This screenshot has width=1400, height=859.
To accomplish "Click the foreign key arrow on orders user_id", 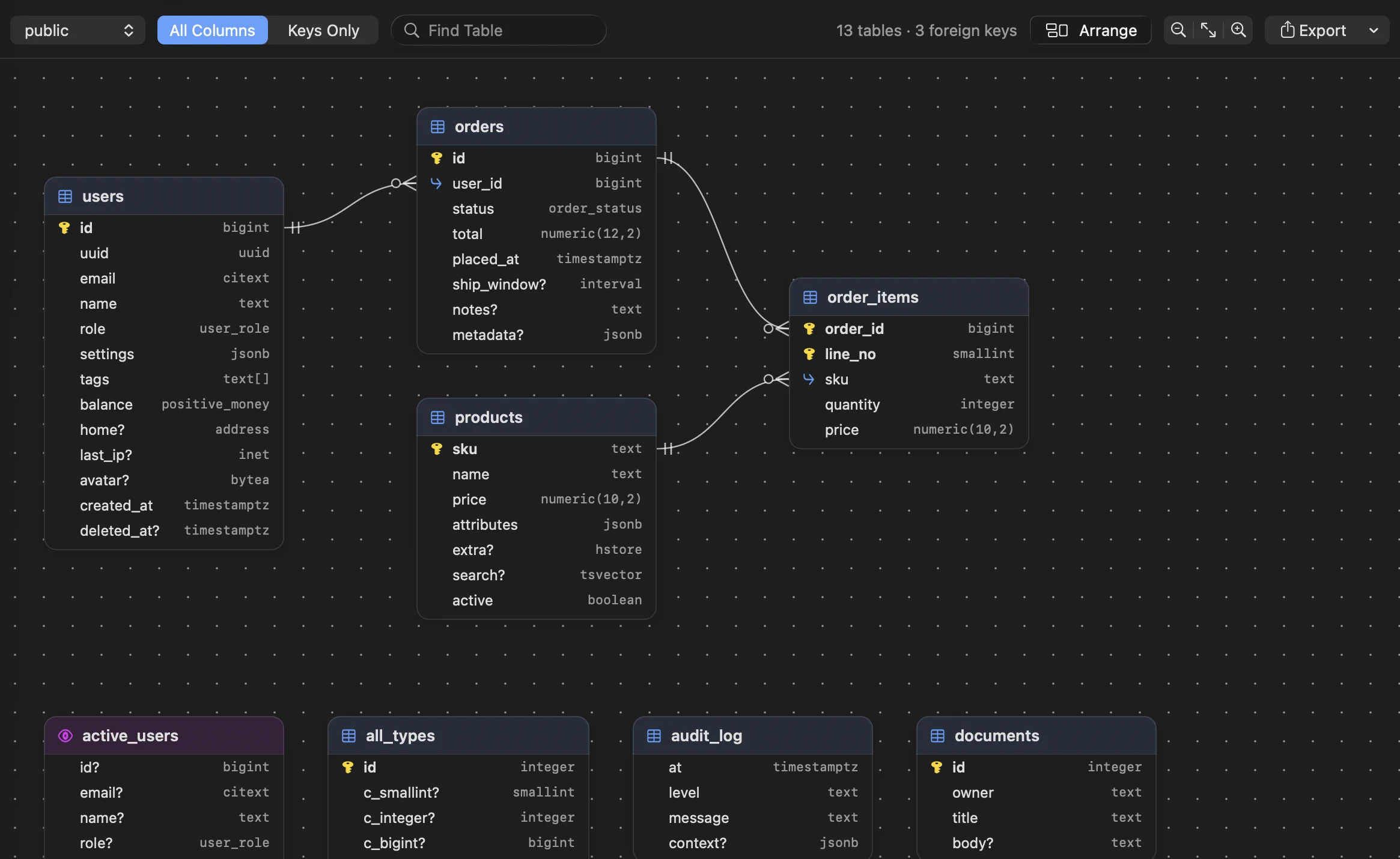I will (x=436, y=183).
